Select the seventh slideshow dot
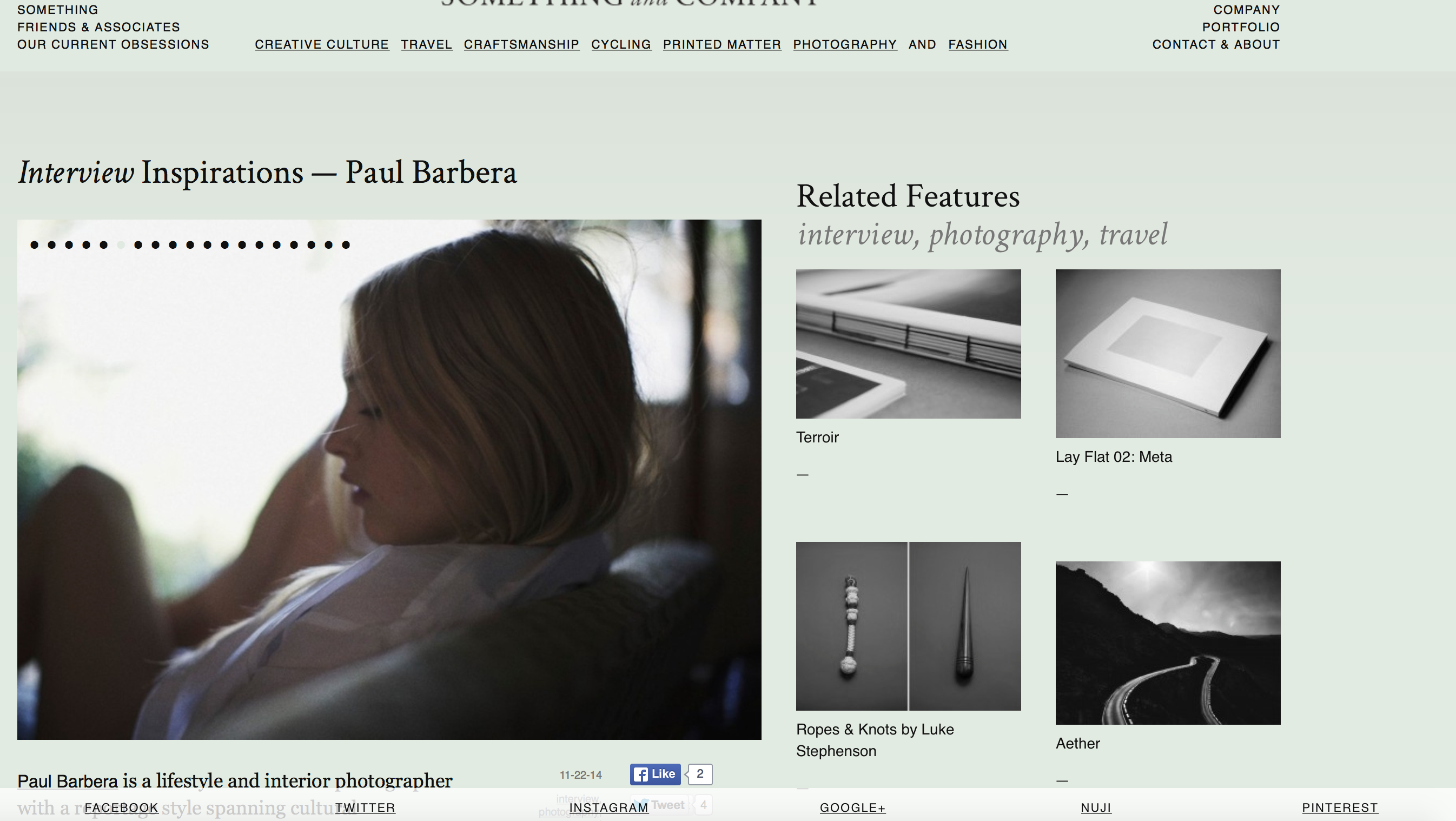 coord(138,244)
